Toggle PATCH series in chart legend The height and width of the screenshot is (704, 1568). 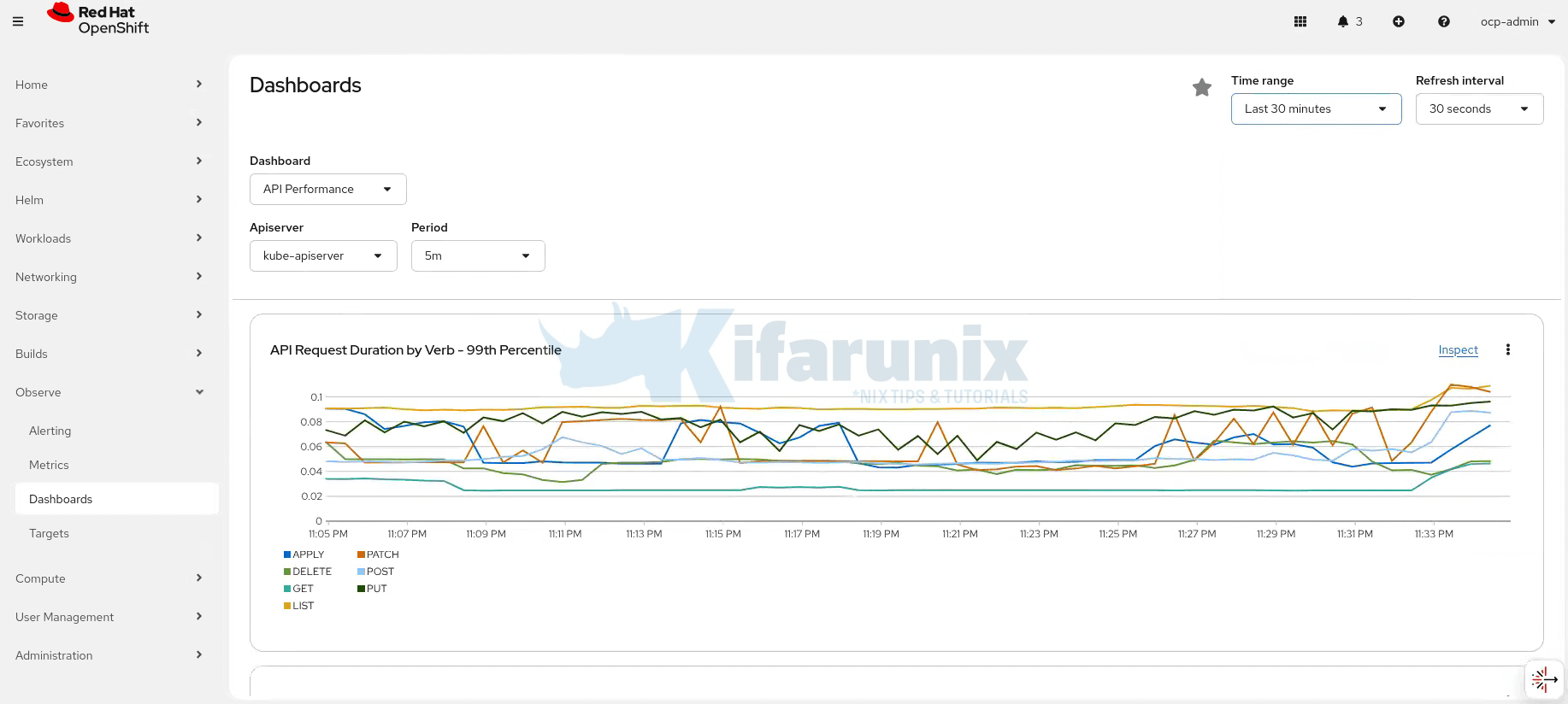[379, 554]
